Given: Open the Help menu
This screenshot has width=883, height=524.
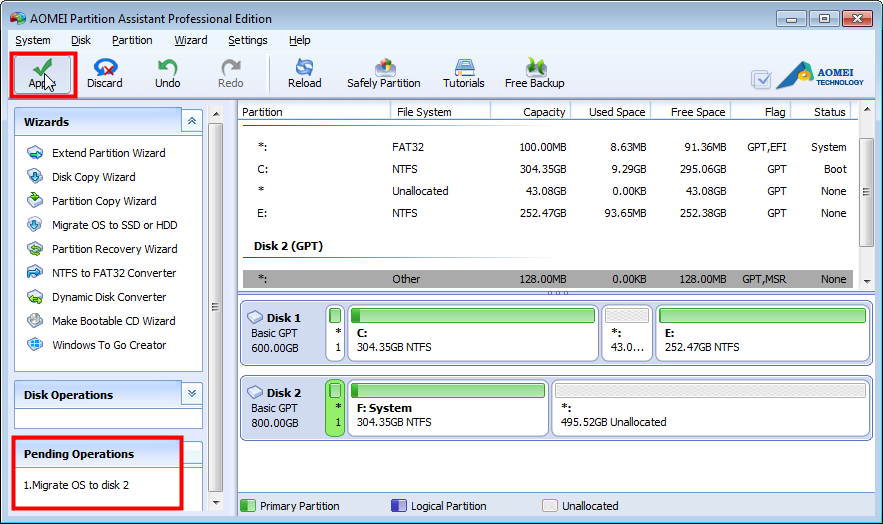Looking at the screenshot, I should 300,40.
